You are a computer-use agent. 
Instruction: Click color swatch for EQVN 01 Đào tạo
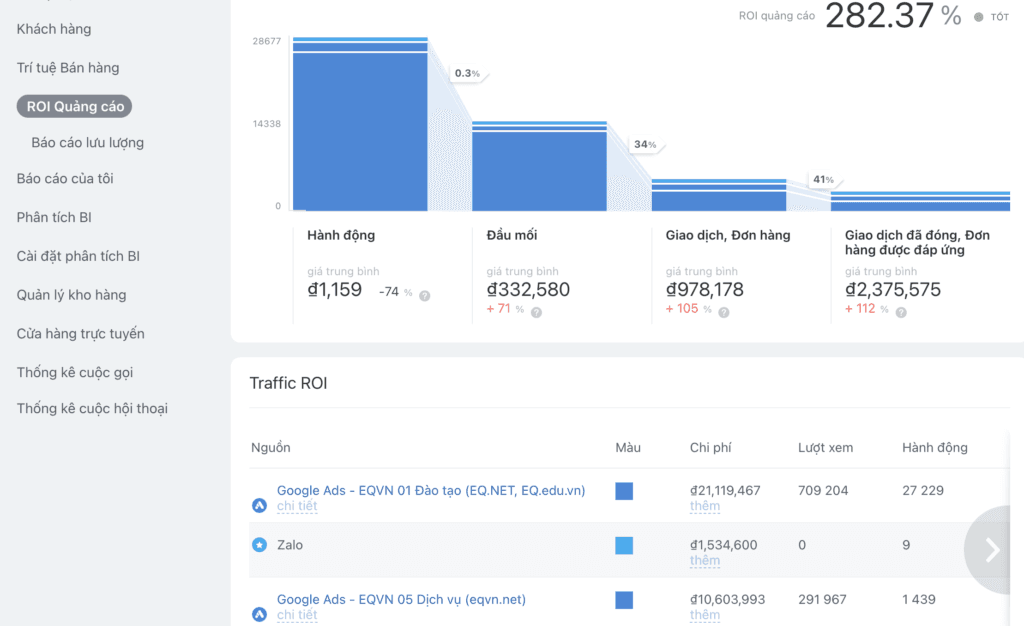pyautogui.click(x=624, y=491)
